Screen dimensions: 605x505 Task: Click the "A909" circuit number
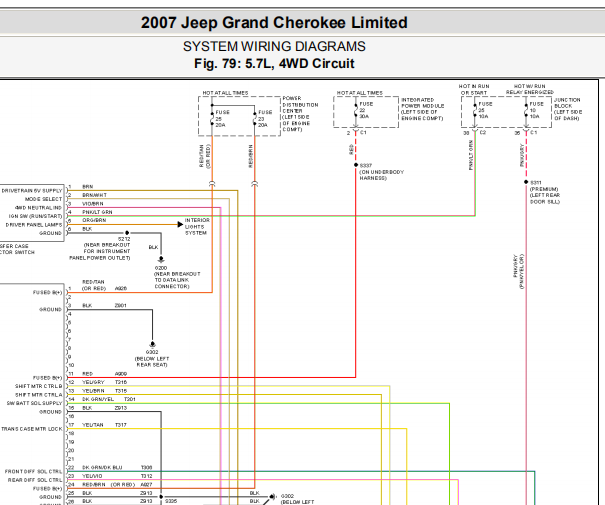pos(121,374)
